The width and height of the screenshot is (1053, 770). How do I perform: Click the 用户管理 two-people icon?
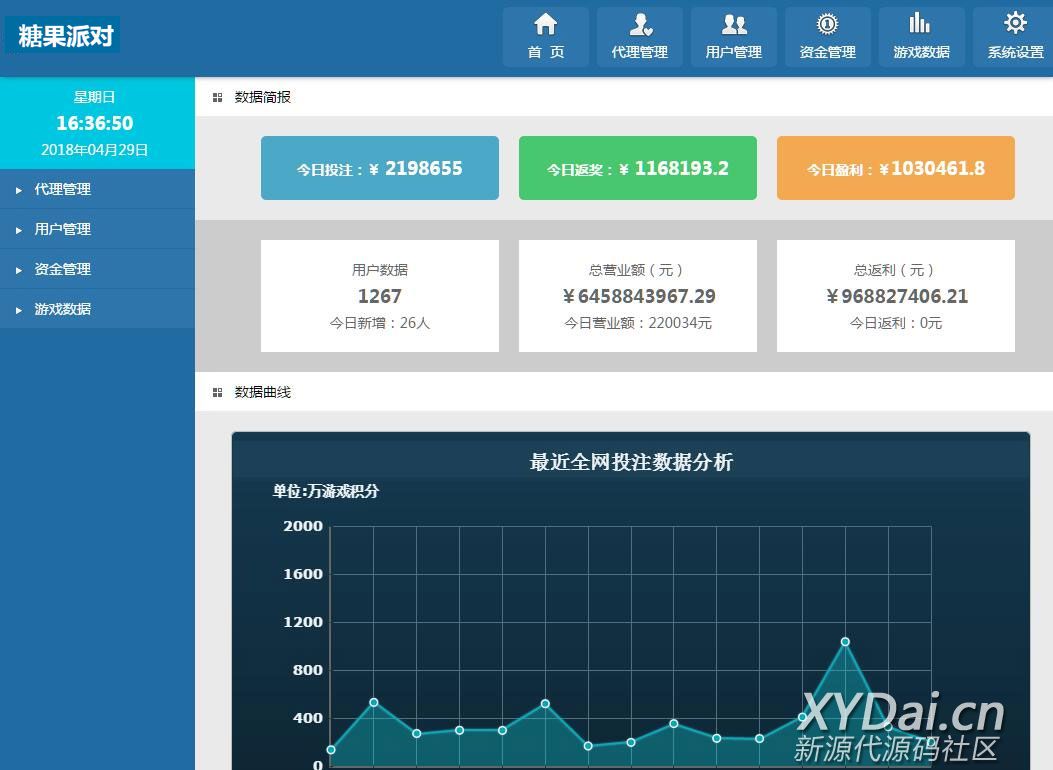coord(734,25)
